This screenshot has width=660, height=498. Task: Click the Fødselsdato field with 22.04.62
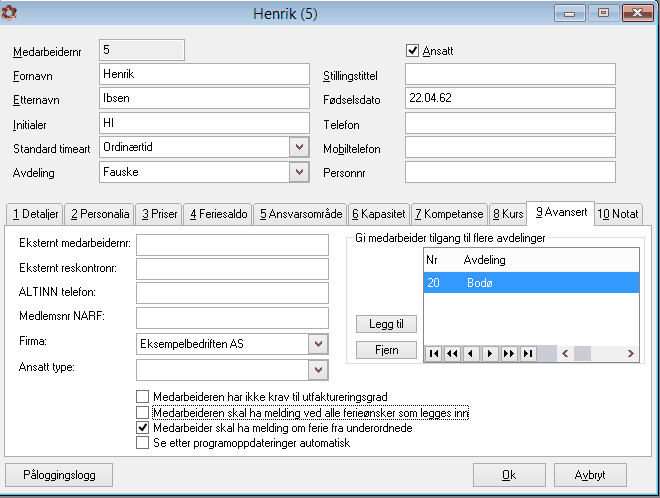tap(510, 98)
